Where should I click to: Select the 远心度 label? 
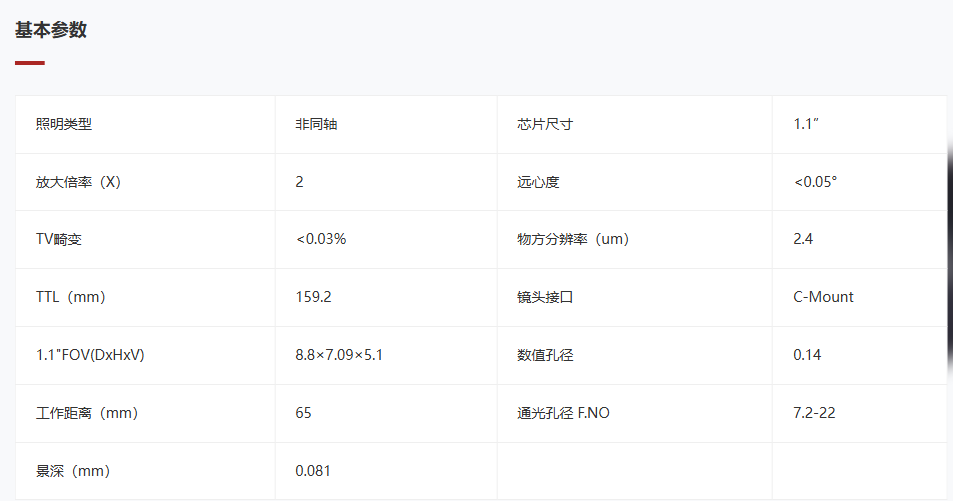click(538, 182)
